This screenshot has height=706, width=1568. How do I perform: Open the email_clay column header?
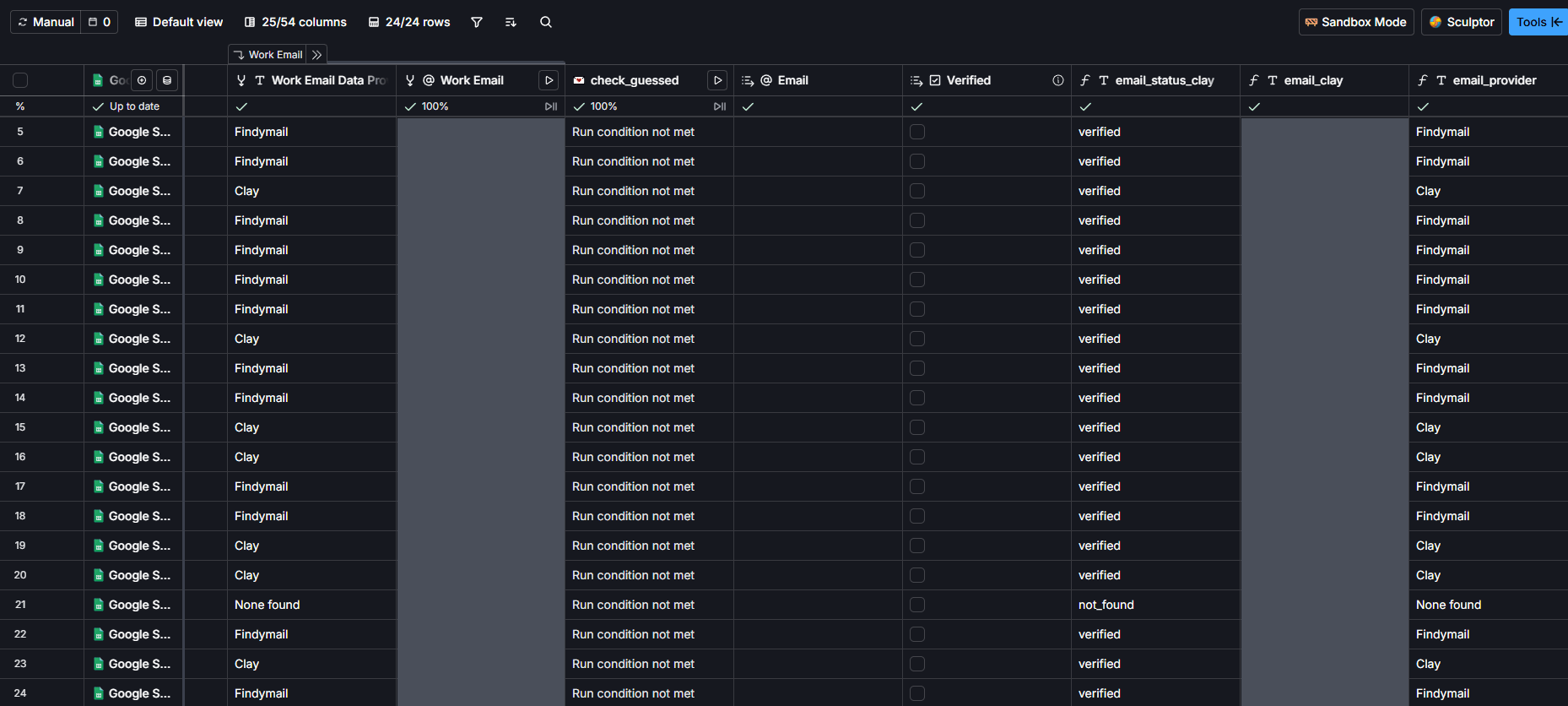click(1324, 80)
